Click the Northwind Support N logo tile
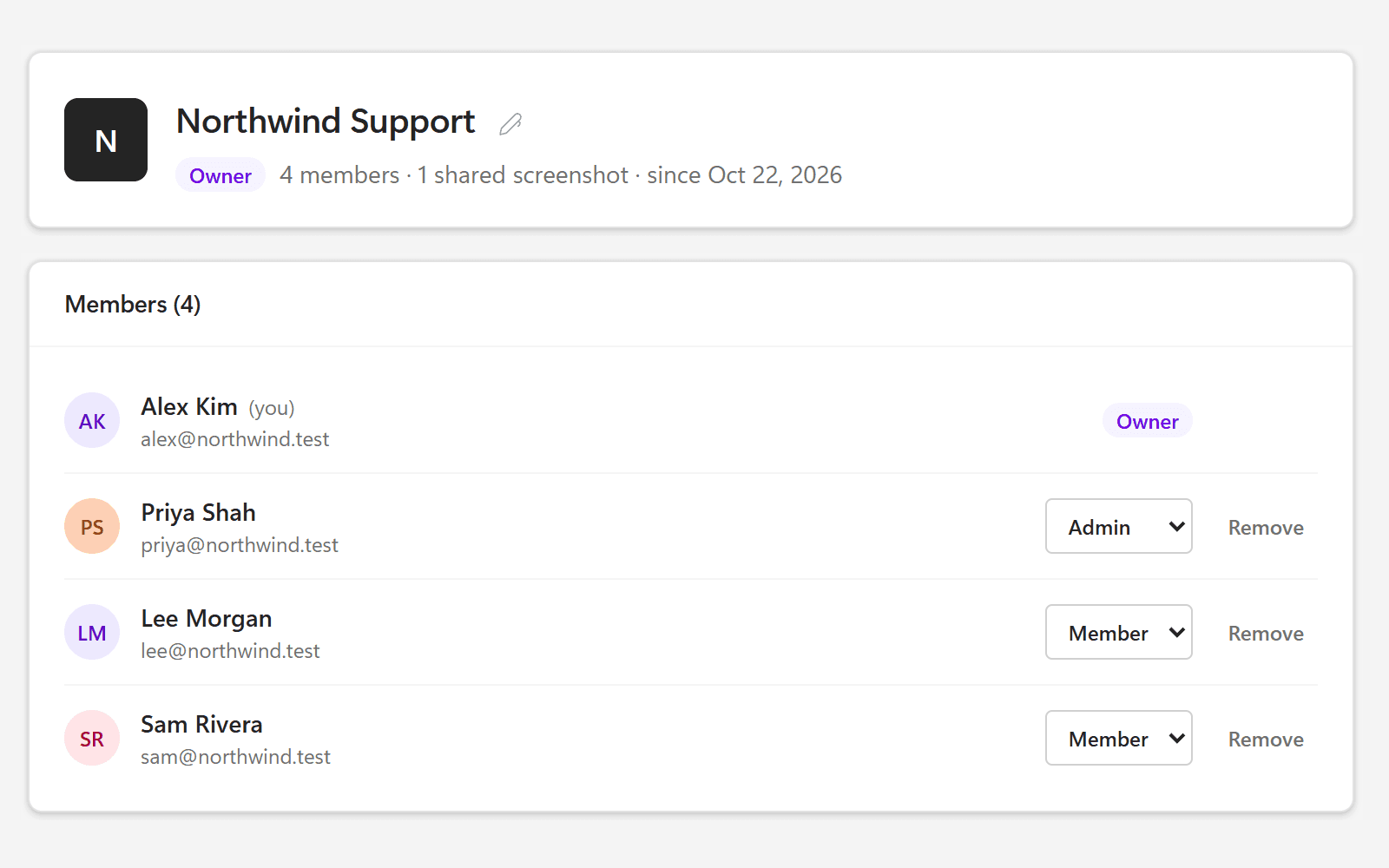This screenshot has width=1389, height=868. 106,140
